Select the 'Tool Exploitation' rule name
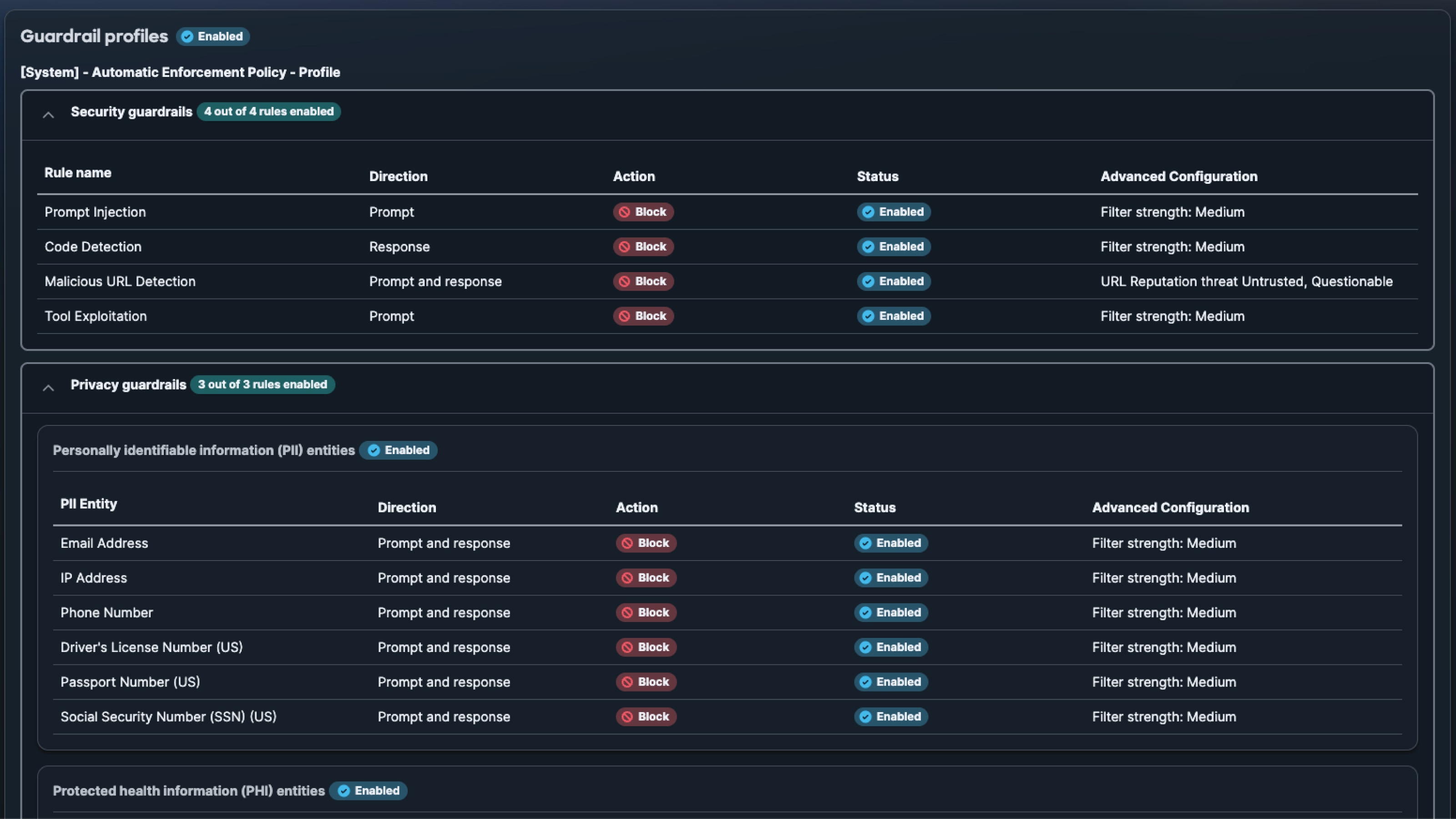This screenshot has width=1456, height=819. click(x=96, y=316)
